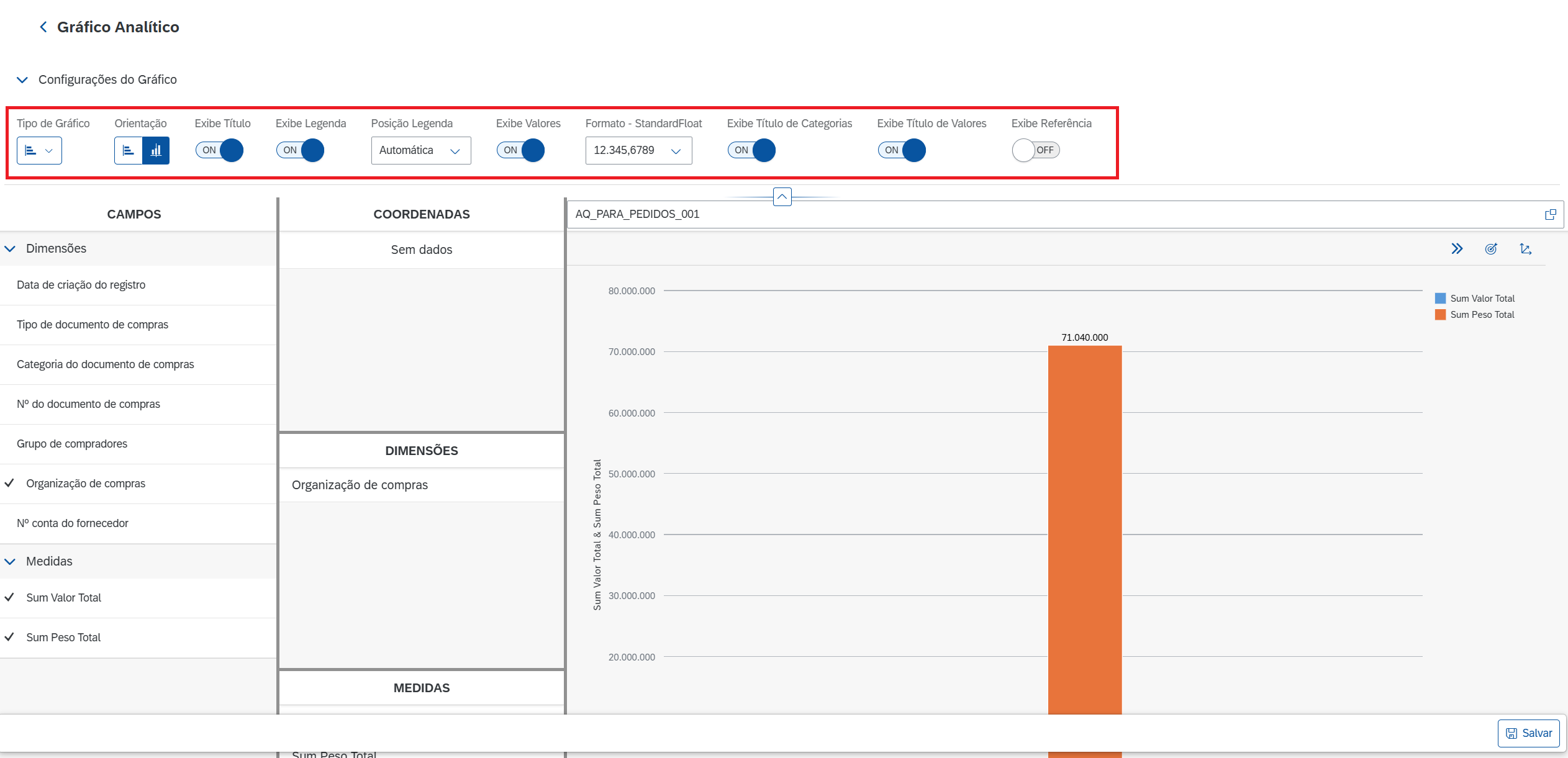Click the CAMPOS panel header
The image size is (1568, 758).
pyautogui.click(x=134, y=214)
